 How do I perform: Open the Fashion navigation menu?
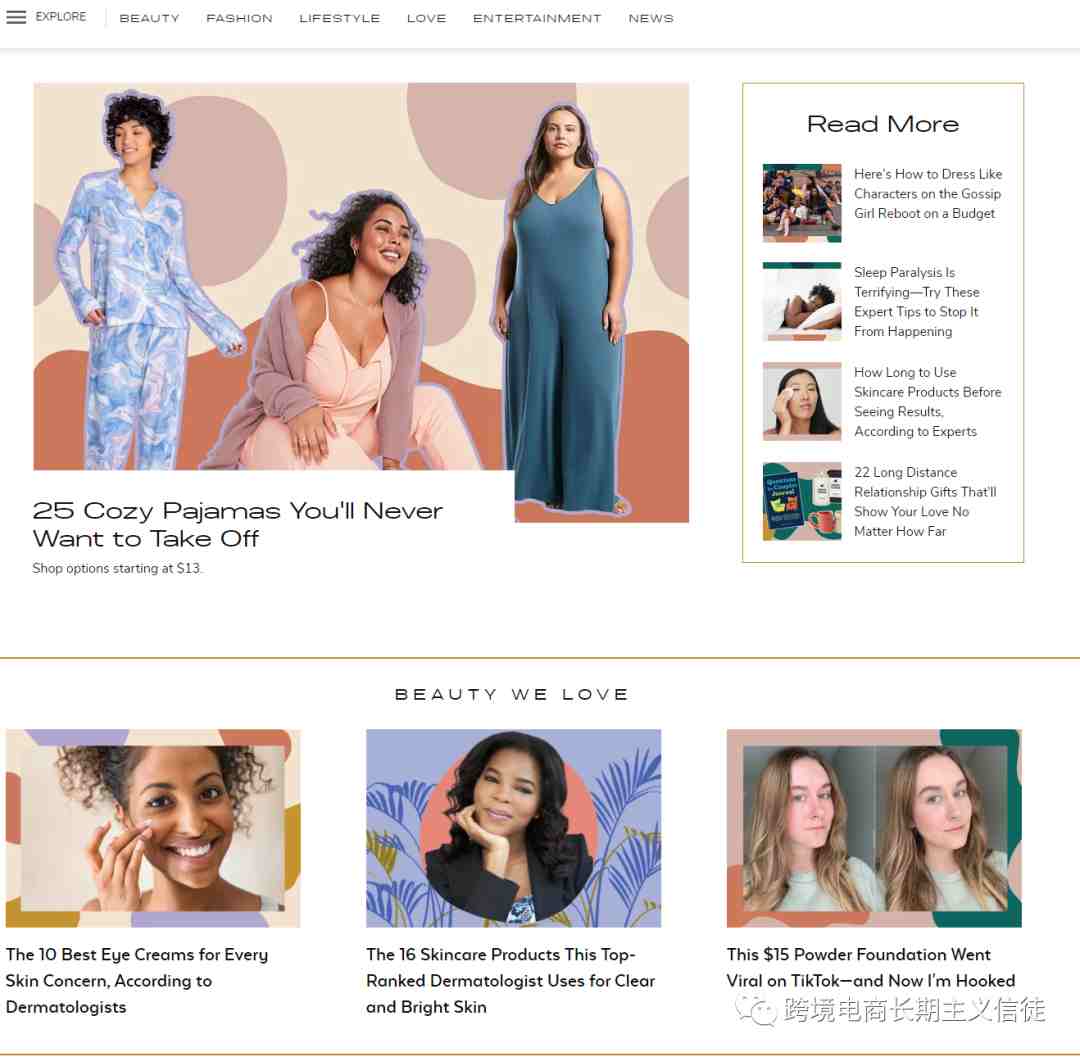tap(239, 19)
